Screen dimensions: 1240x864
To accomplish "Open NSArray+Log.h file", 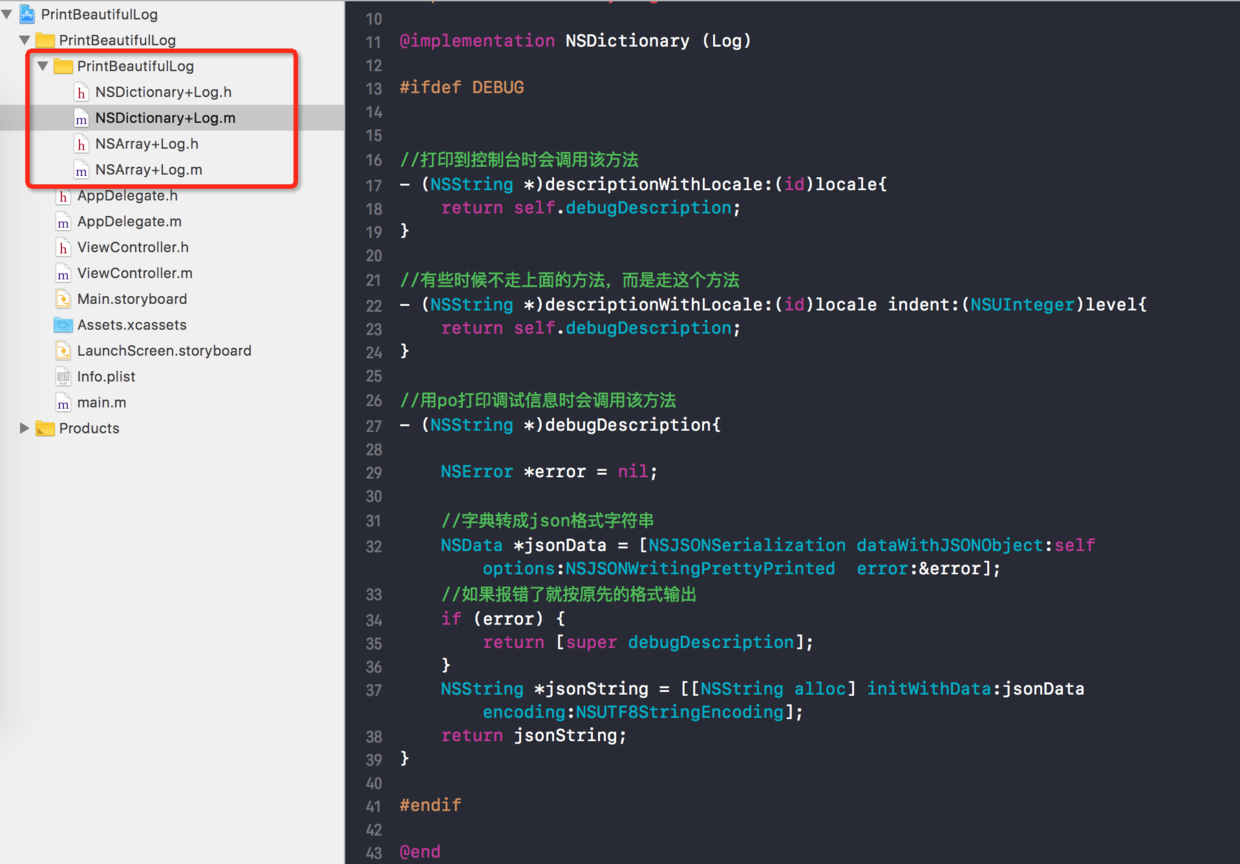I will (147, 144).
